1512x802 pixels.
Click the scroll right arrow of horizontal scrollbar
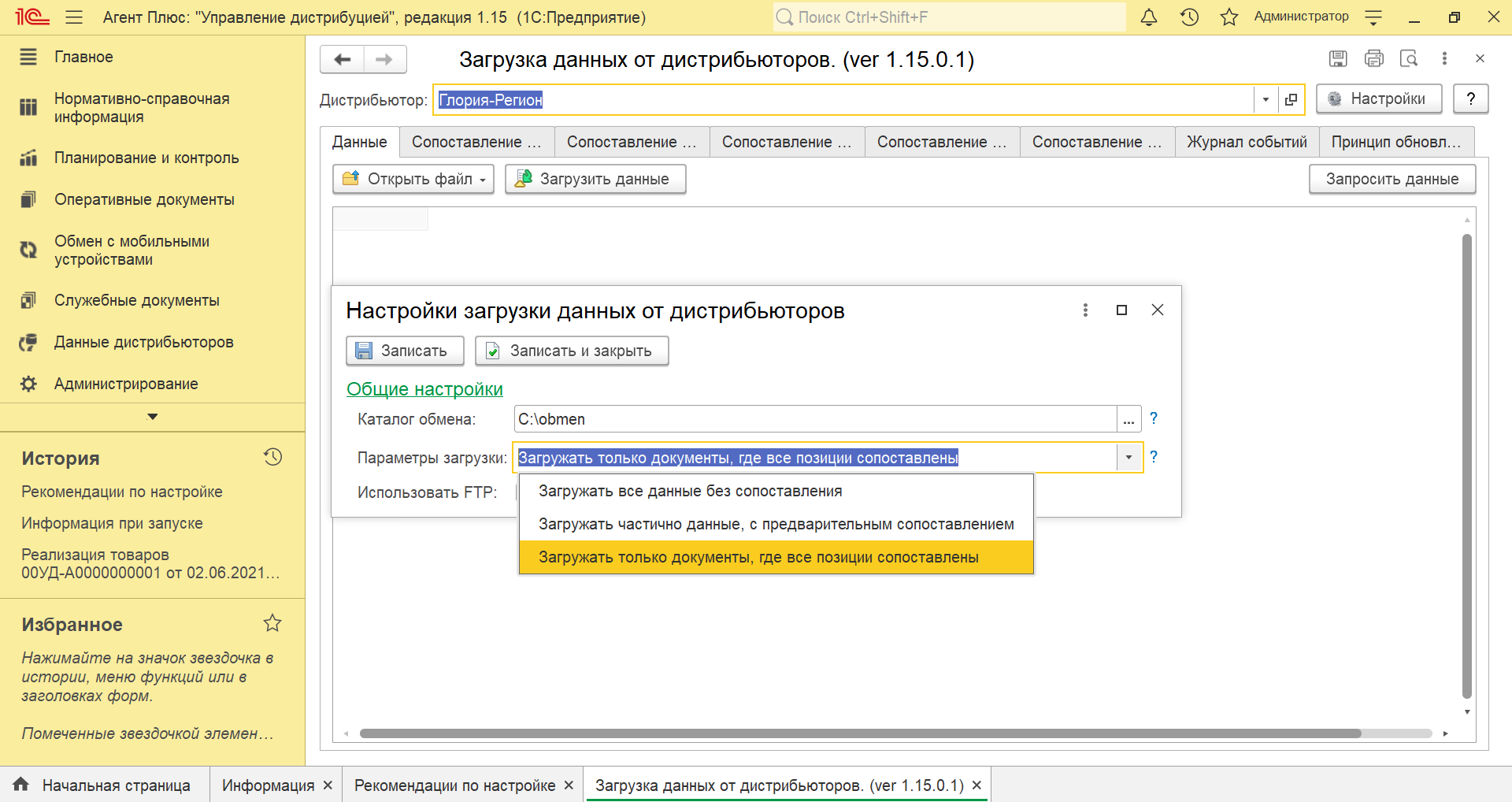[x=1445, y=733]
